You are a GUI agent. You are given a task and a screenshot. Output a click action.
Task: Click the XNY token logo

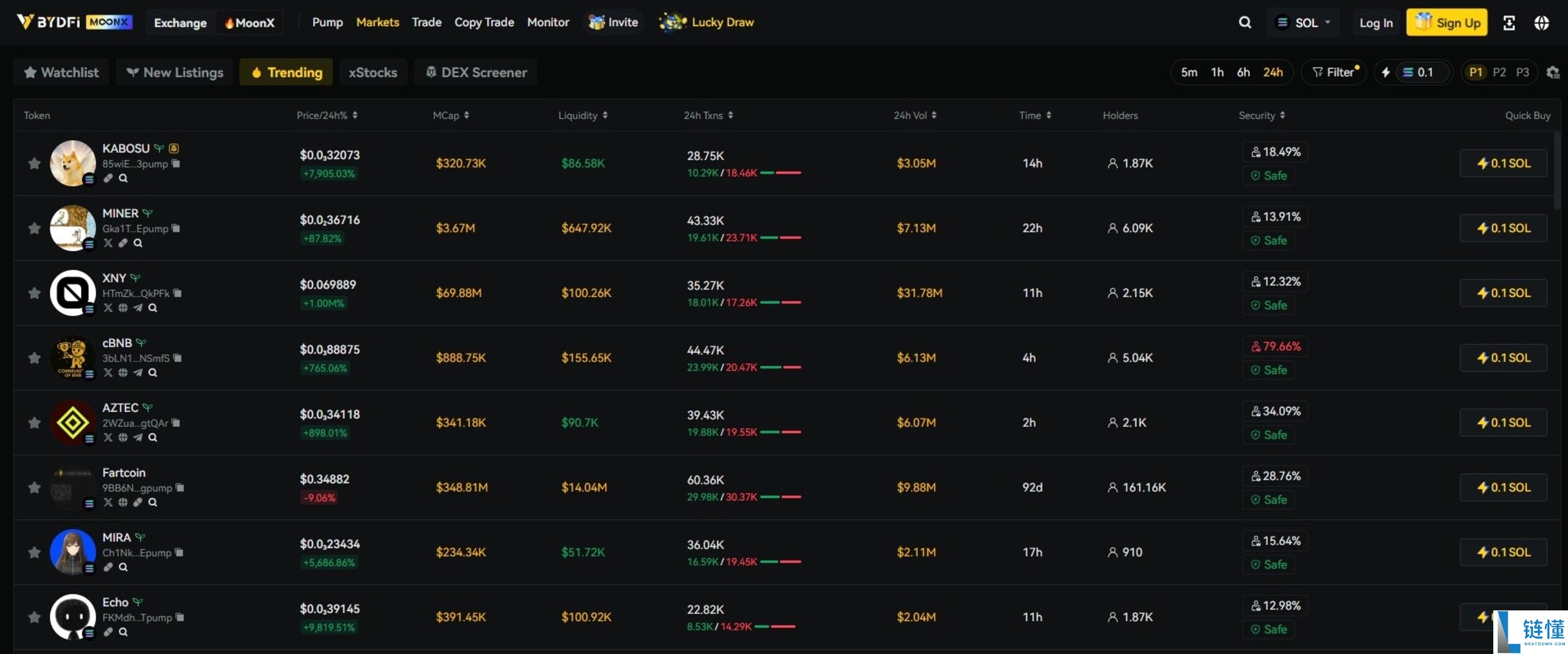click(73, 293)
